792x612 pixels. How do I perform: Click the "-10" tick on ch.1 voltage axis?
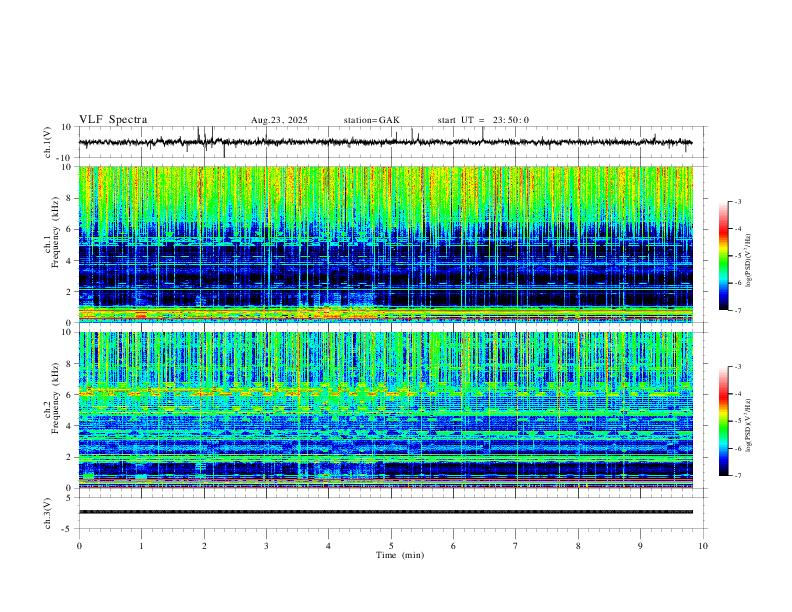[65, 159]
